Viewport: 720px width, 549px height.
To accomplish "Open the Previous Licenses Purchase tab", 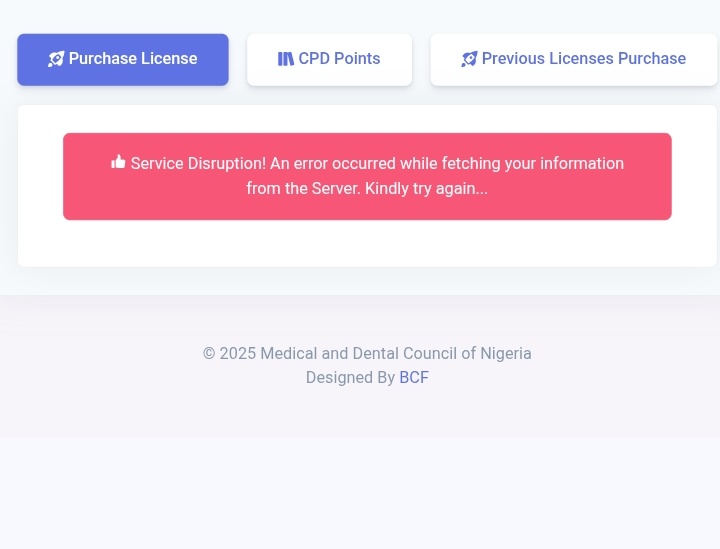I will tap(574, 60).
